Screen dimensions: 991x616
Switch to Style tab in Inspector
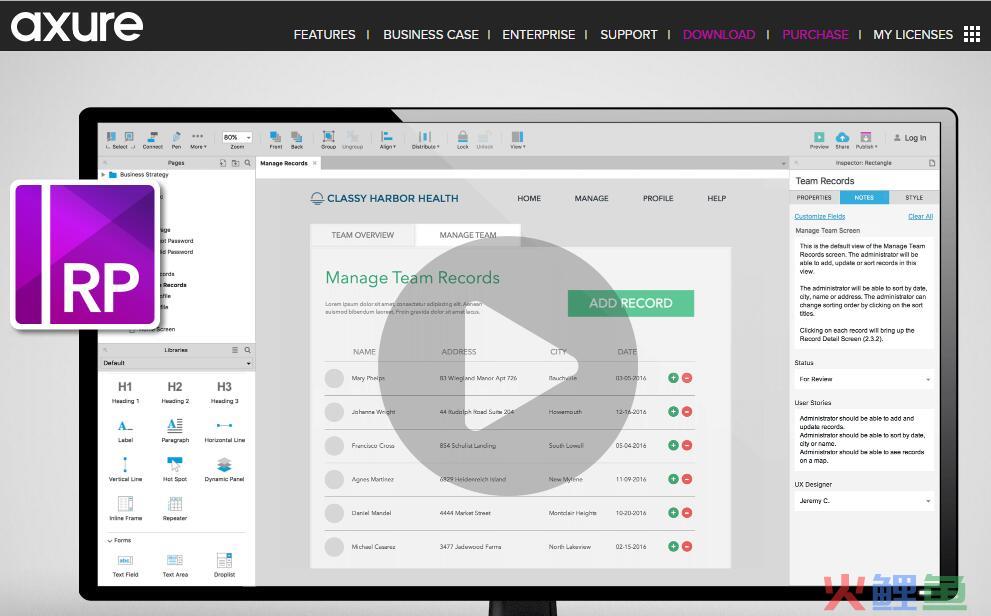click(914, 198)
